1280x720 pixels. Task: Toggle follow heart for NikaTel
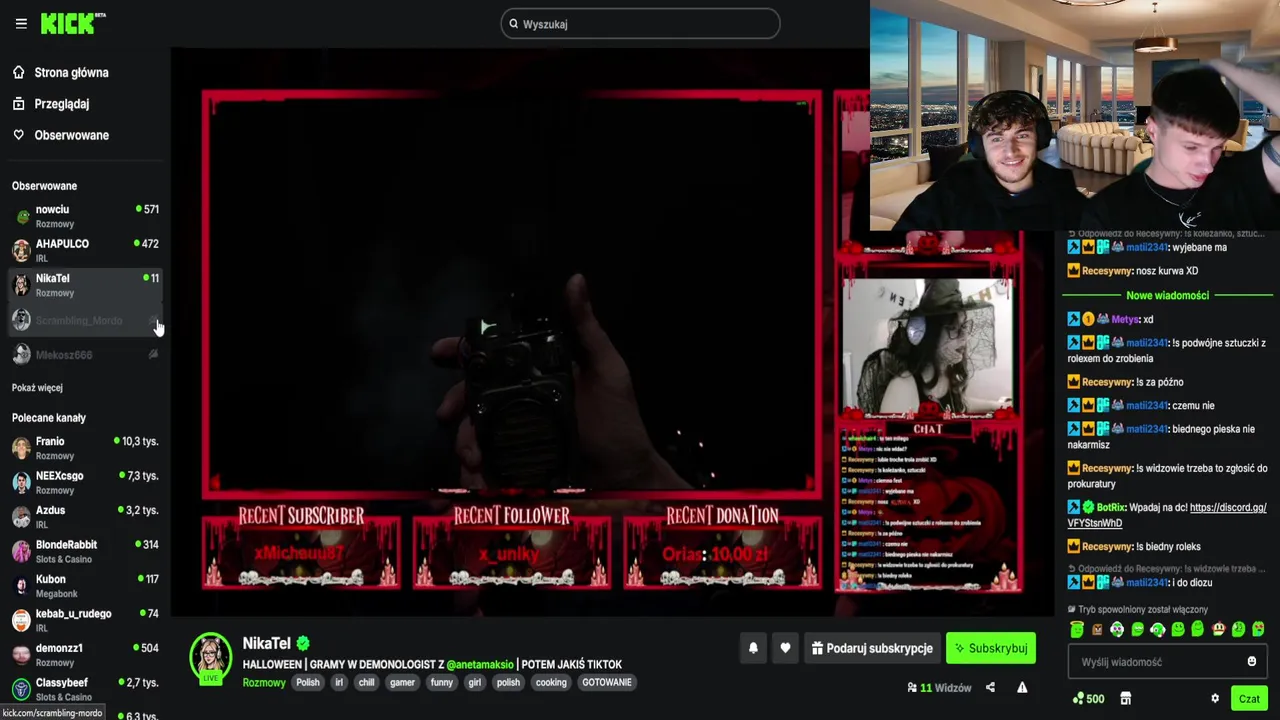(x=785, y=648)
